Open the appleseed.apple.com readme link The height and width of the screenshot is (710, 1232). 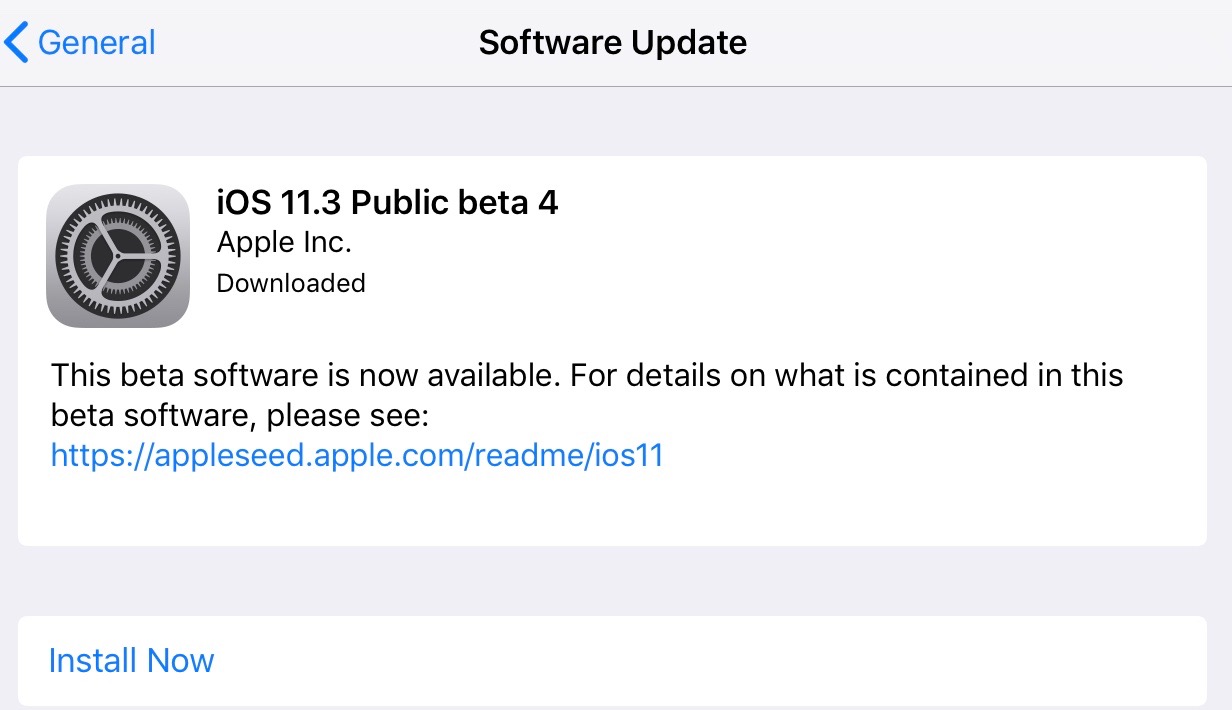[x=357, y=456]
